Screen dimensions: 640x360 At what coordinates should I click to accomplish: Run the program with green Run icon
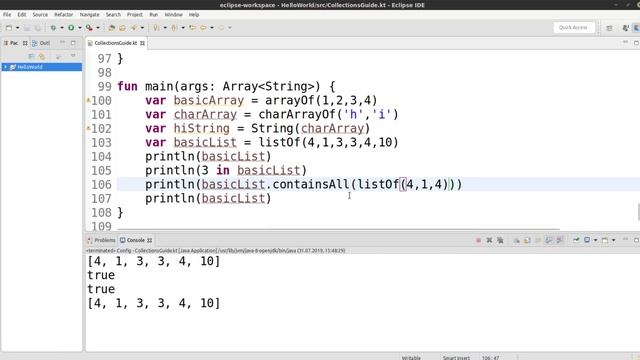pyautogui.click(x=71, y=28)
